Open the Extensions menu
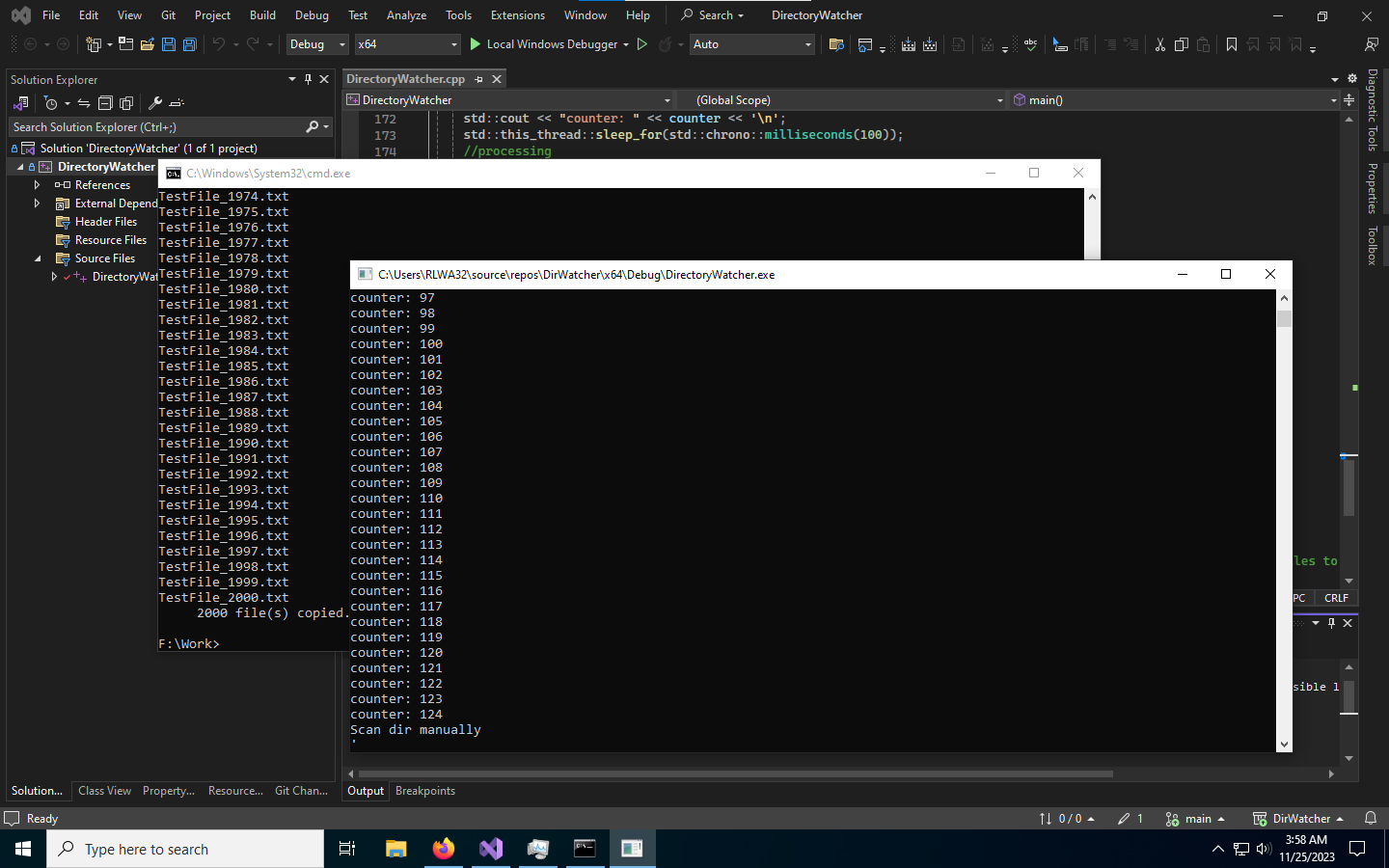The width and height of the screenshot is (1389, 868). 518,15
